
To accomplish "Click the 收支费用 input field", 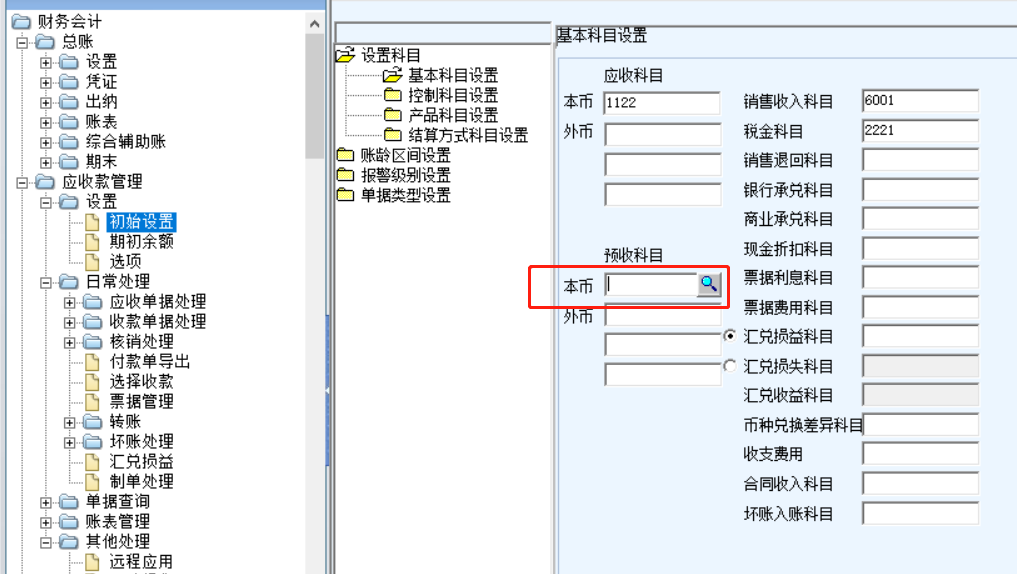I will click(920, 454).
